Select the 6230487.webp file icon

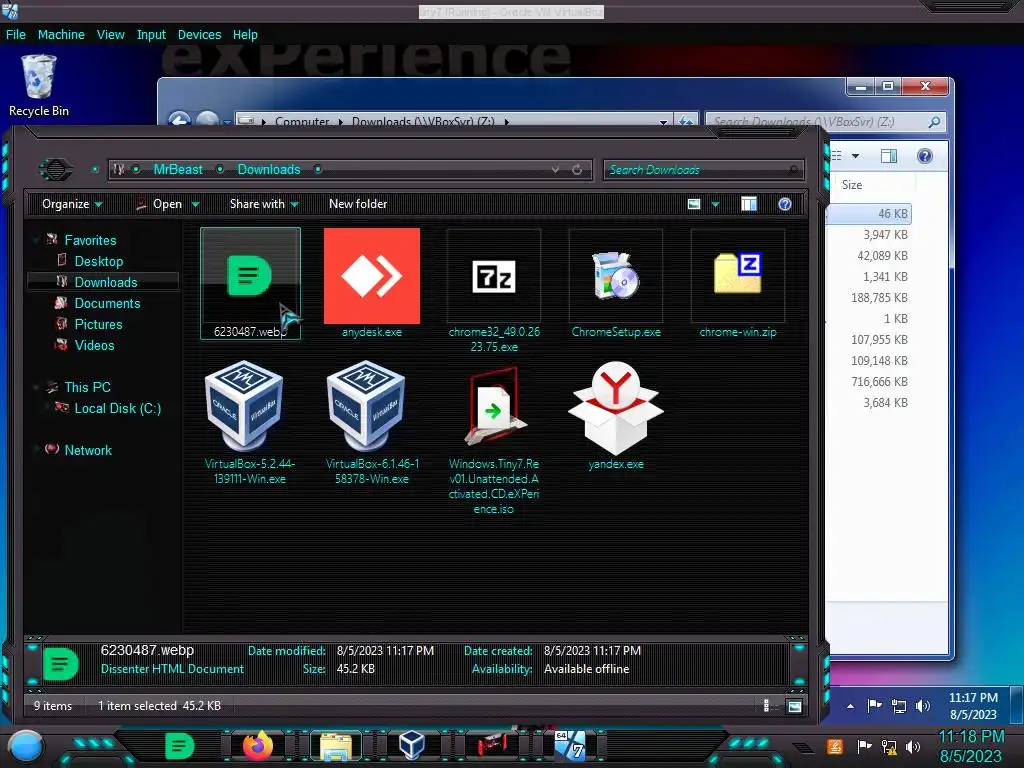250,276
